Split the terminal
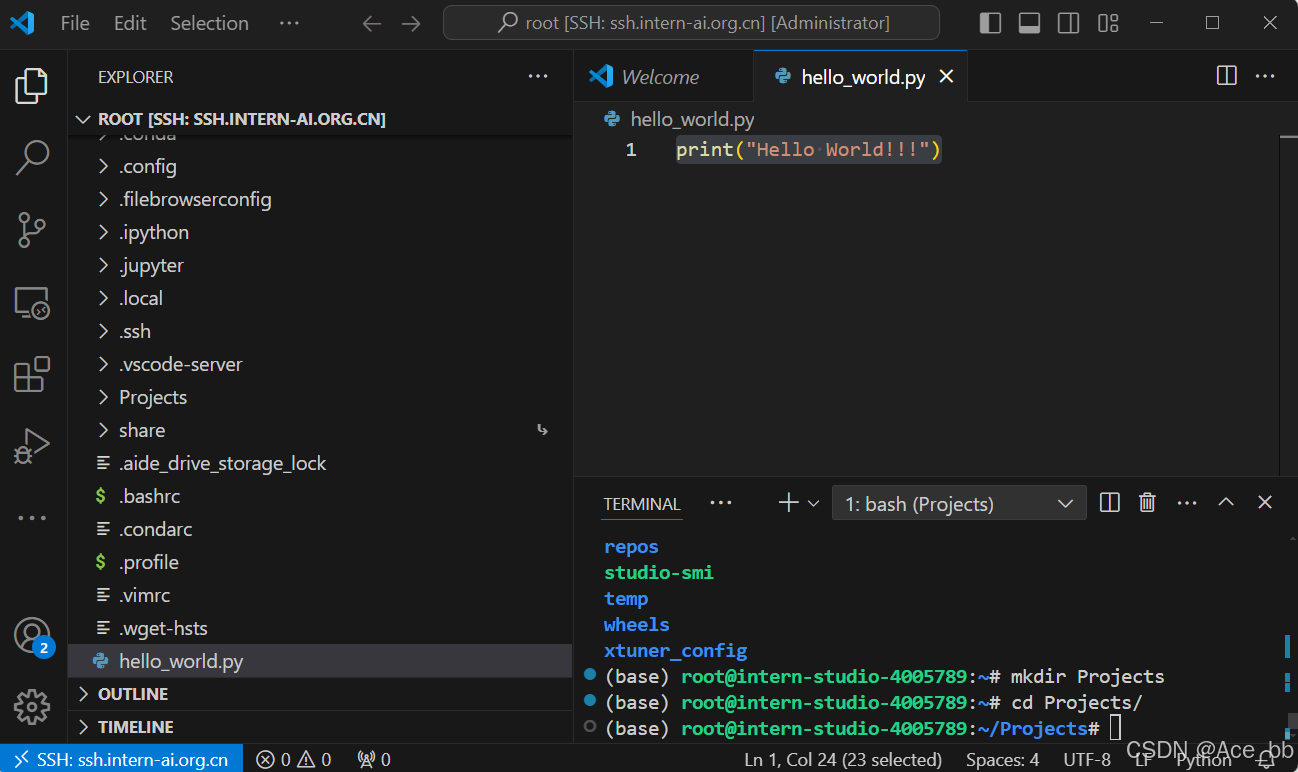Screen dimensions: 1298x772 pyautogui.click(x=1109, y=503)
